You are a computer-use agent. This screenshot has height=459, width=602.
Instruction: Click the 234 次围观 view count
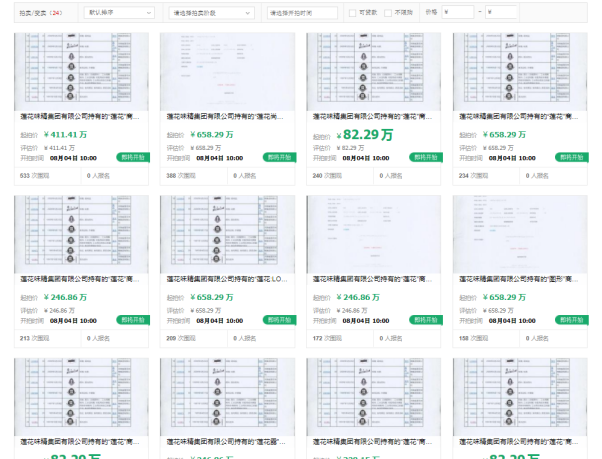tap(473, 176)
